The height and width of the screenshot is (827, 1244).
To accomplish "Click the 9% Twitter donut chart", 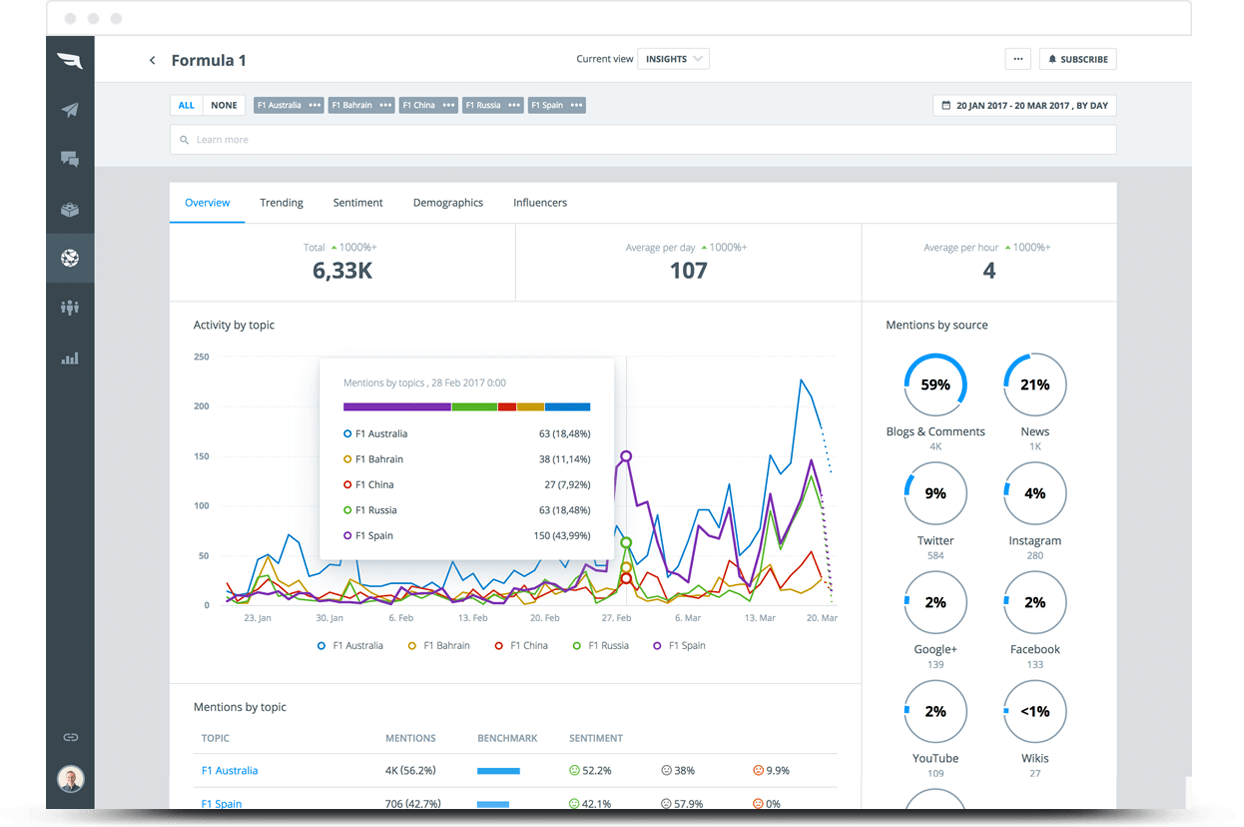I will tap(935, 494).
